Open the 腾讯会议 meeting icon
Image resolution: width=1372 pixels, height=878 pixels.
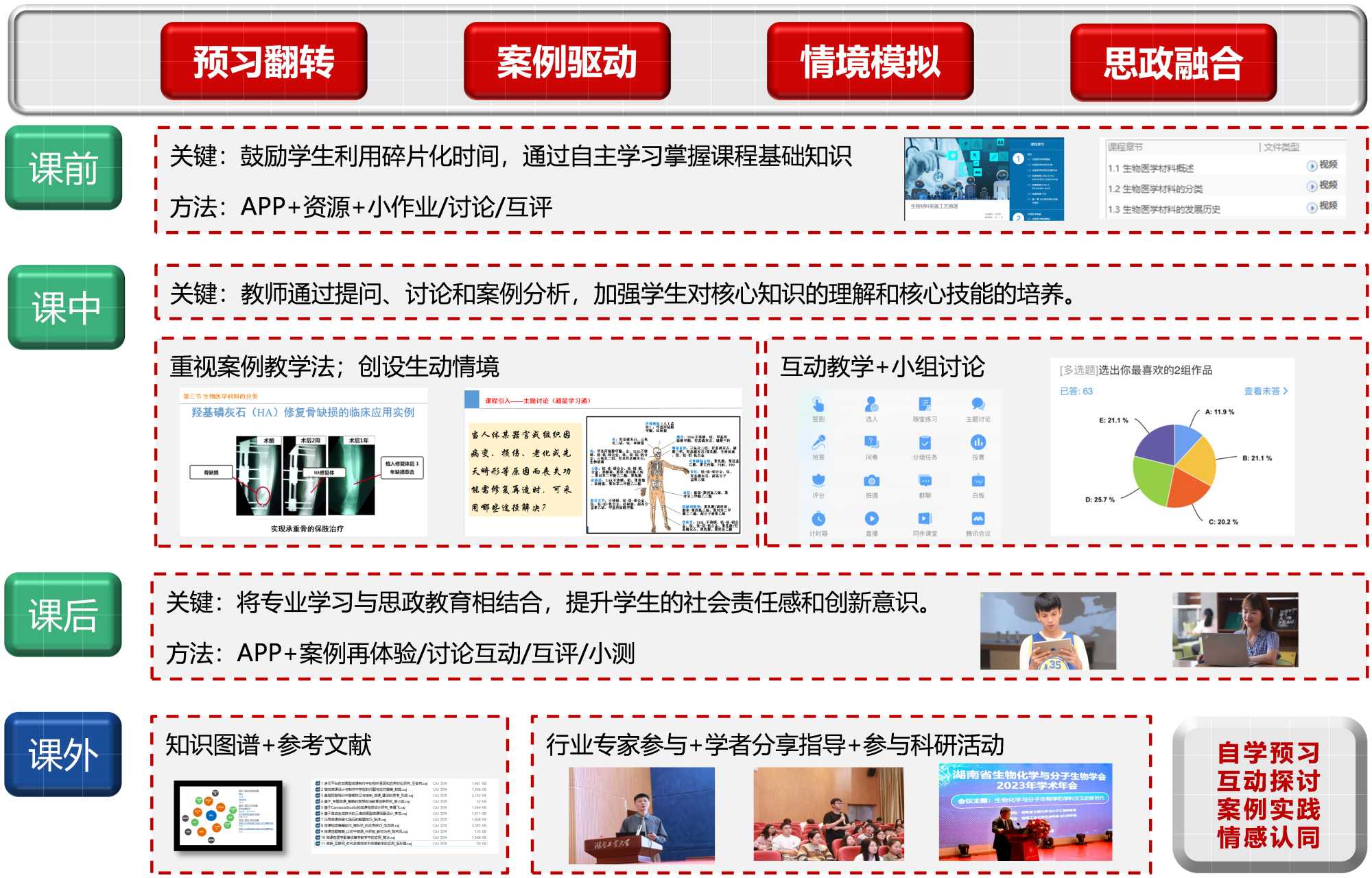tap(978, 519)
